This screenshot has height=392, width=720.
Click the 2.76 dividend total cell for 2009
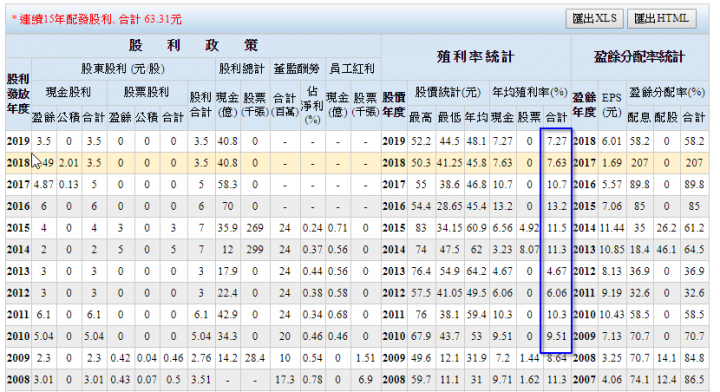pyautogui.click(x=201, y=358)
